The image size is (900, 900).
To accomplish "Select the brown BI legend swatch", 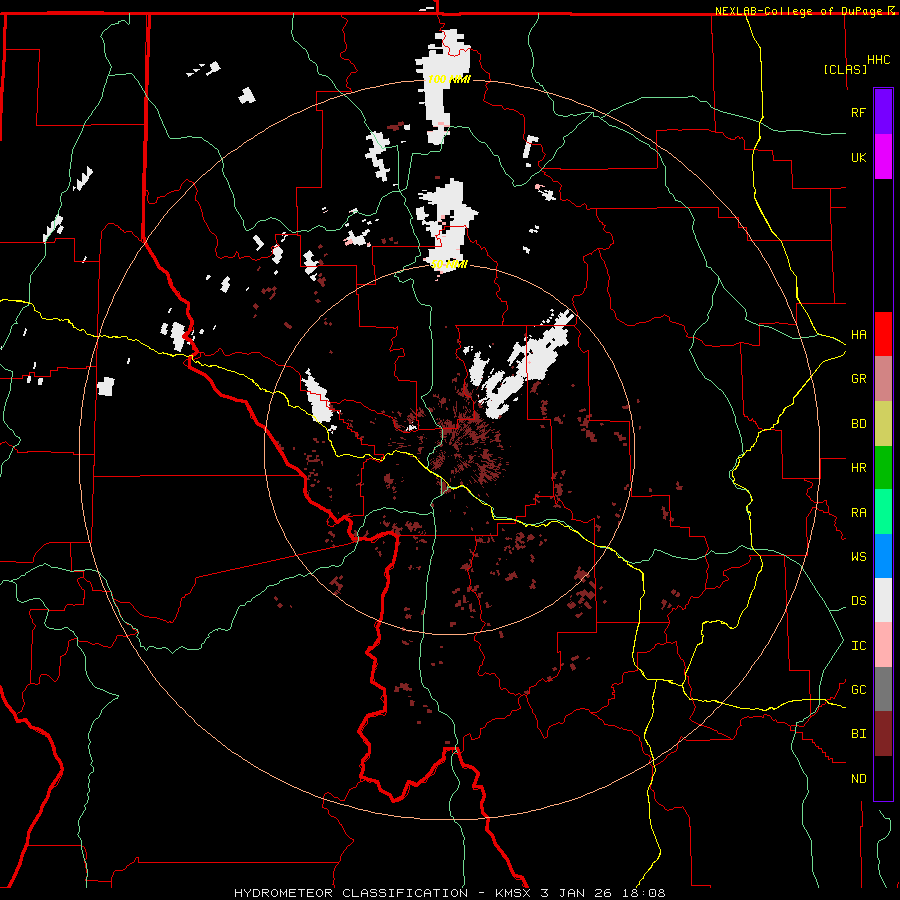I will point(883,734).
